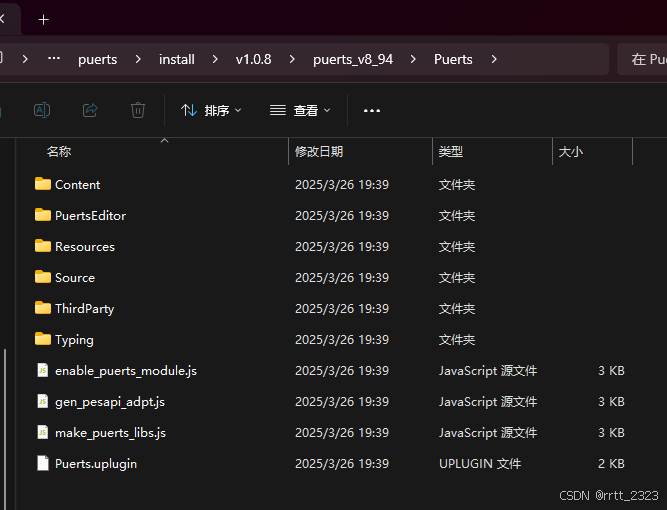This screenshot has width=667, height=510.
Task: Open the View (查看) dropdown
Action: (300, 111)
